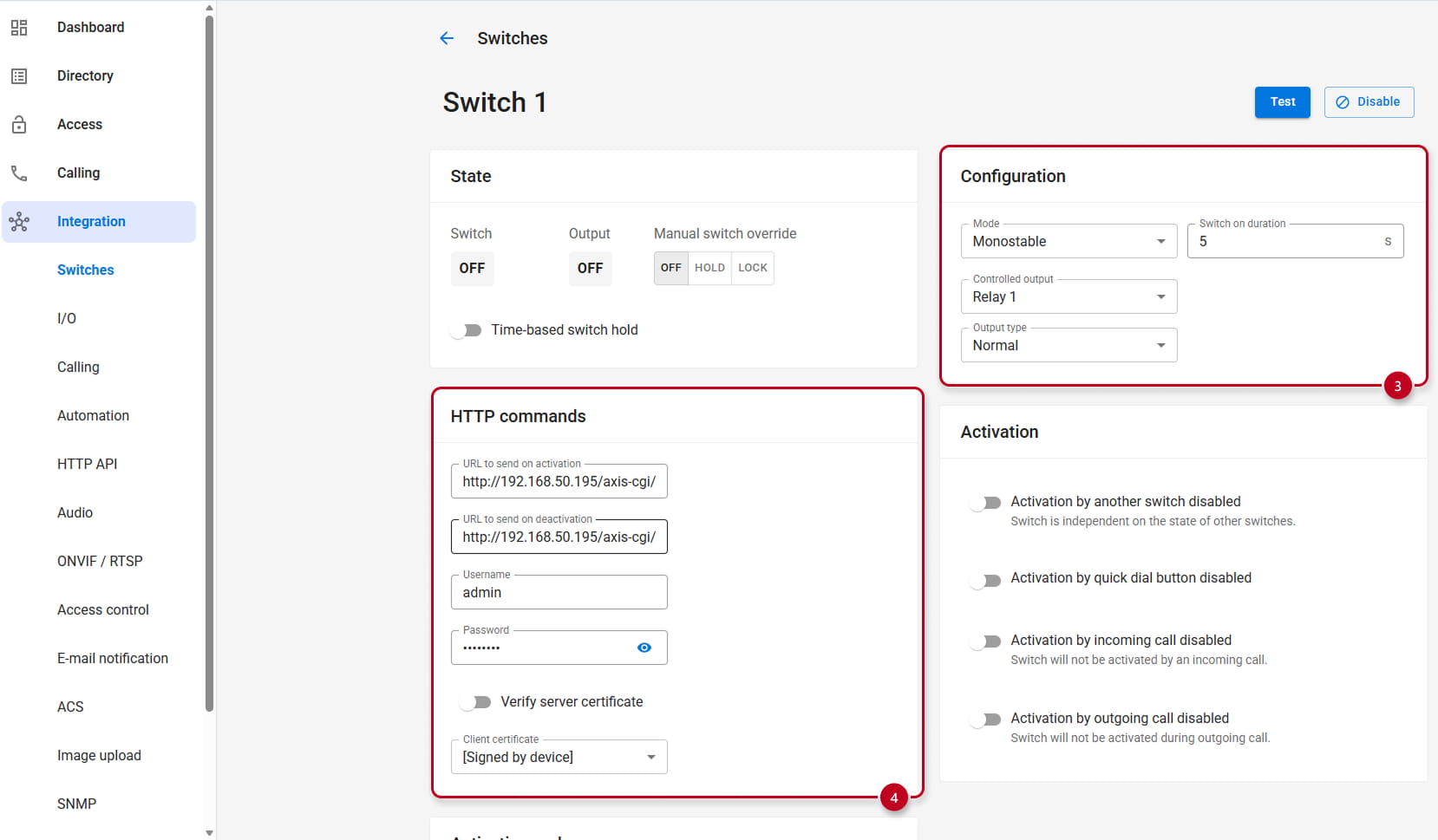
Task: Click the Integration network icon
Action: 19,222
